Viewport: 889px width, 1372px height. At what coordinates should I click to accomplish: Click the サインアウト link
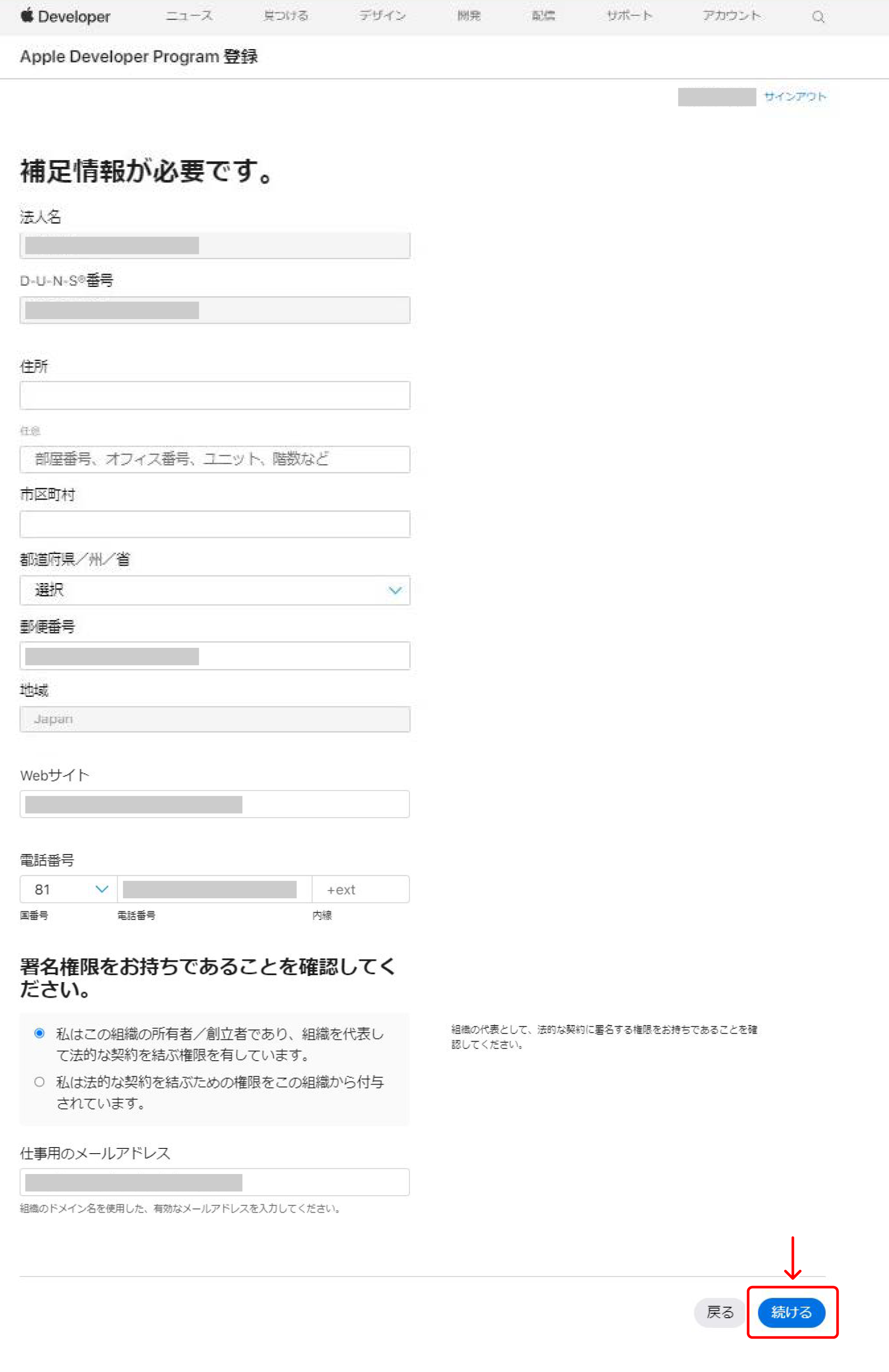tap(794, 97)
